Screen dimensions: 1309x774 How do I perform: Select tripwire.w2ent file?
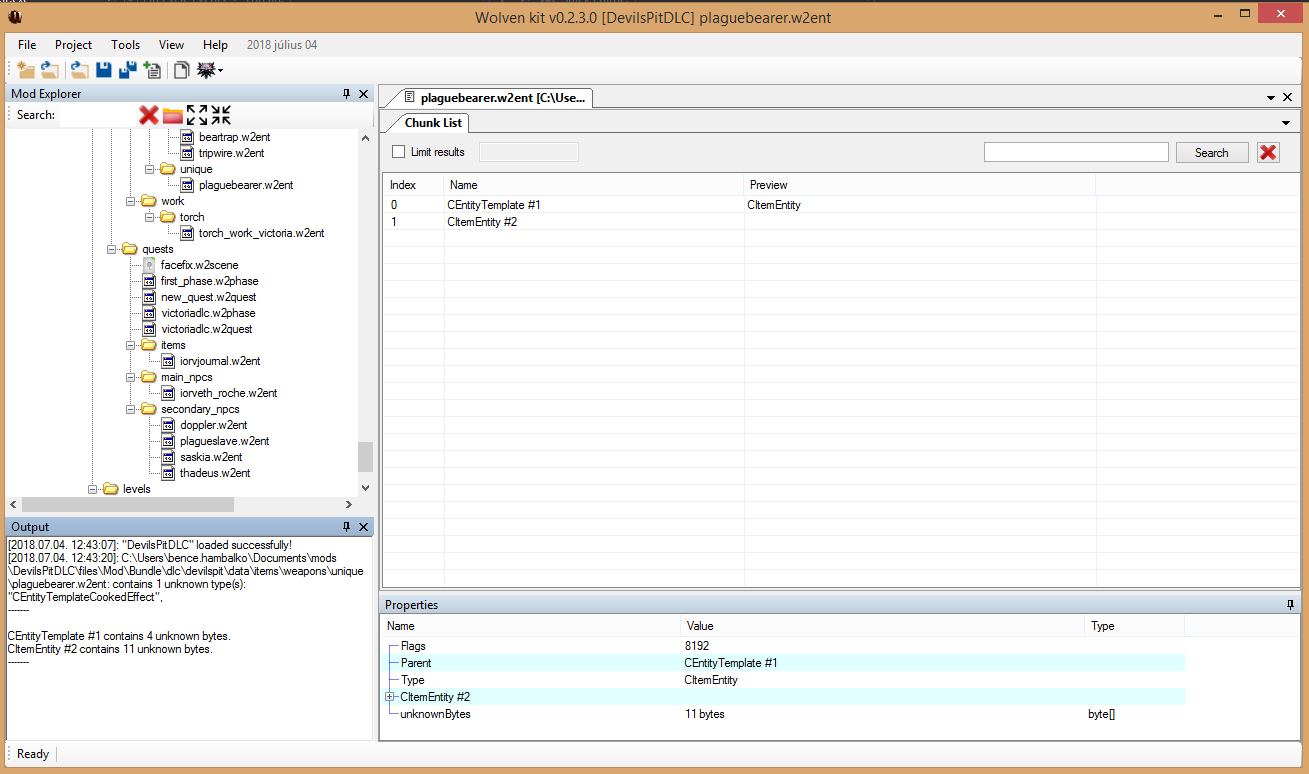[x=231, y=153]
